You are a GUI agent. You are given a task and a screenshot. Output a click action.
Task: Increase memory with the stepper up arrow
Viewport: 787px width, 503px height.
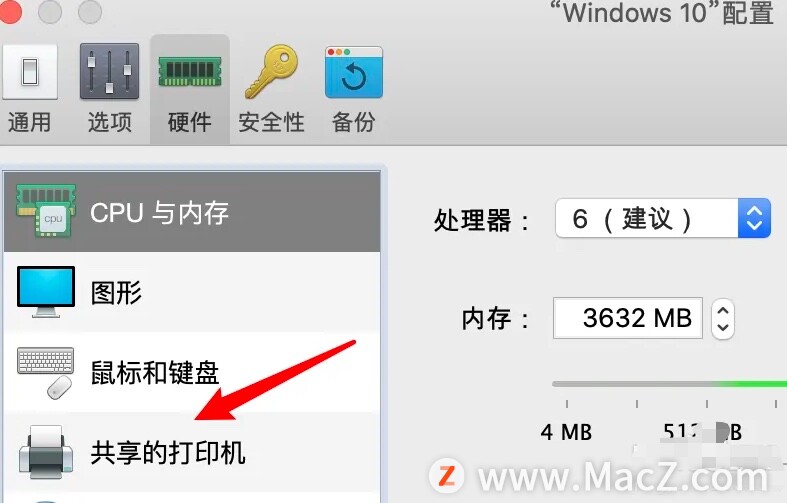pos(723,311)
